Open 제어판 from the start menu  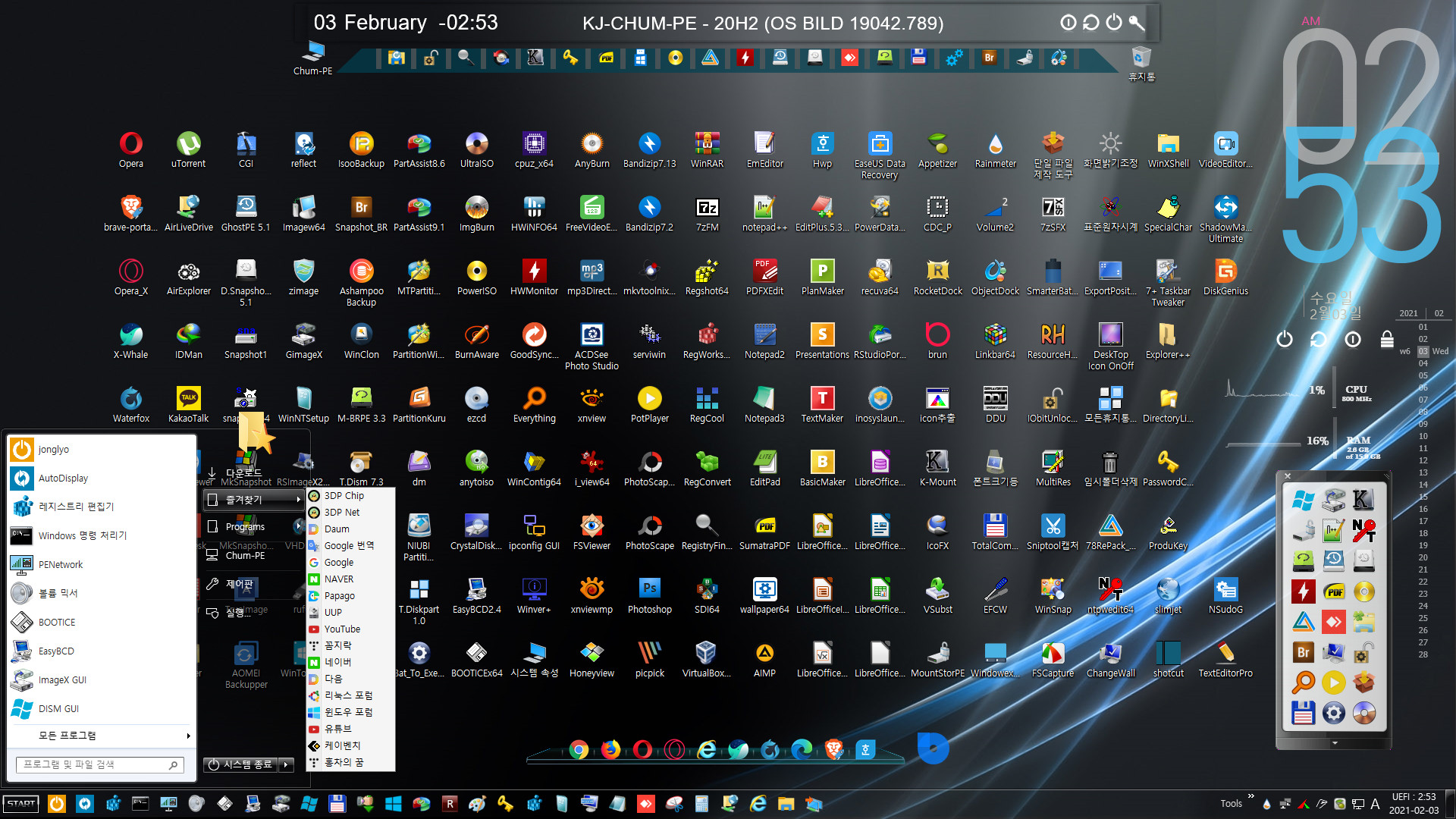[x=254, y=584]
